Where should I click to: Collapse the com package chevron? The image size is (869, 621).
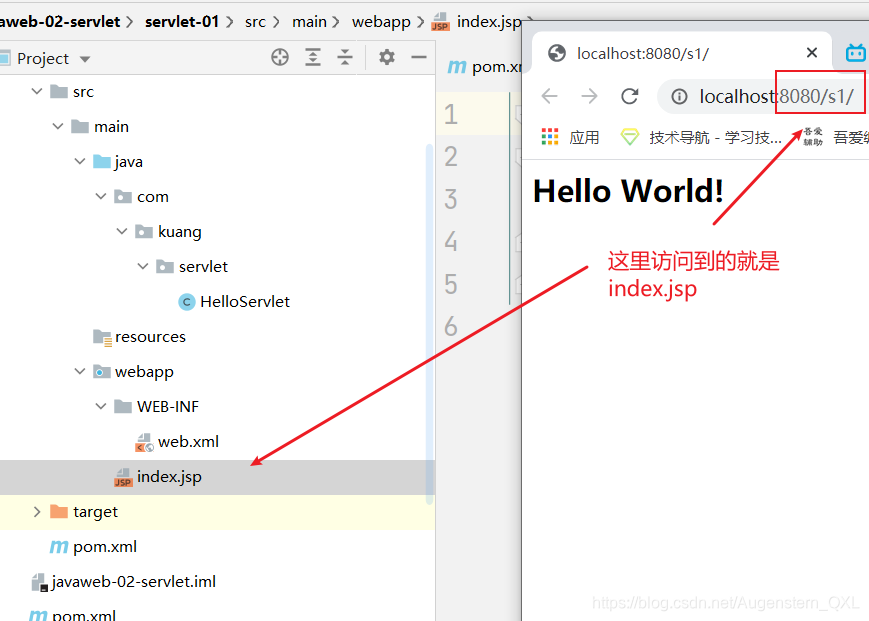pyautogui.click(x=101, y=196)
